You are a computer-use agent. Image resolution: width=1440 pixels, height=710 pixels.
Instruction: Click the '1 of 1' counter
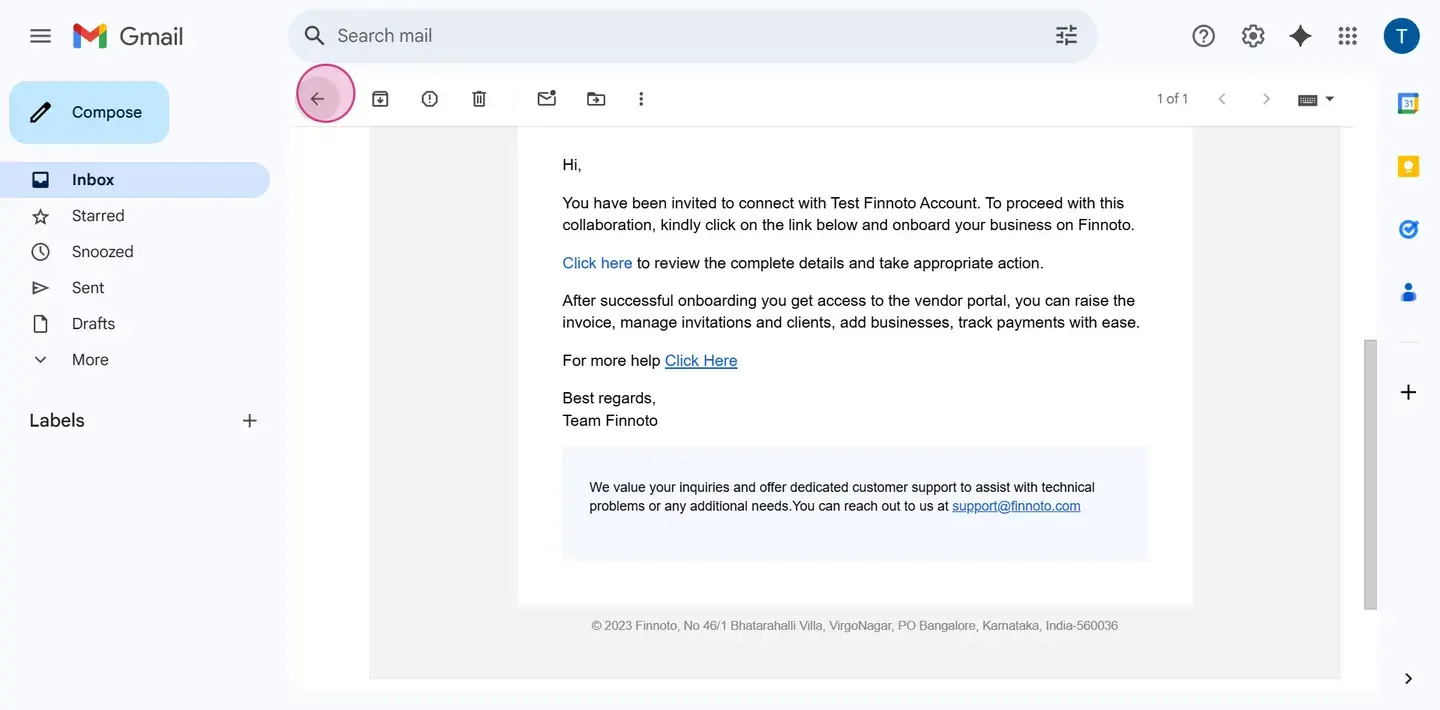pos(1172,99)
